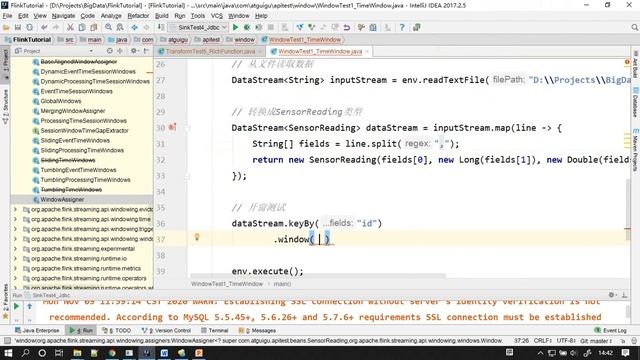Image resolution: width=640 pixels, height=360 pixels.
Task: Switch to TransformTest5_RichFunction.java tab
Action: click(210, 51)
